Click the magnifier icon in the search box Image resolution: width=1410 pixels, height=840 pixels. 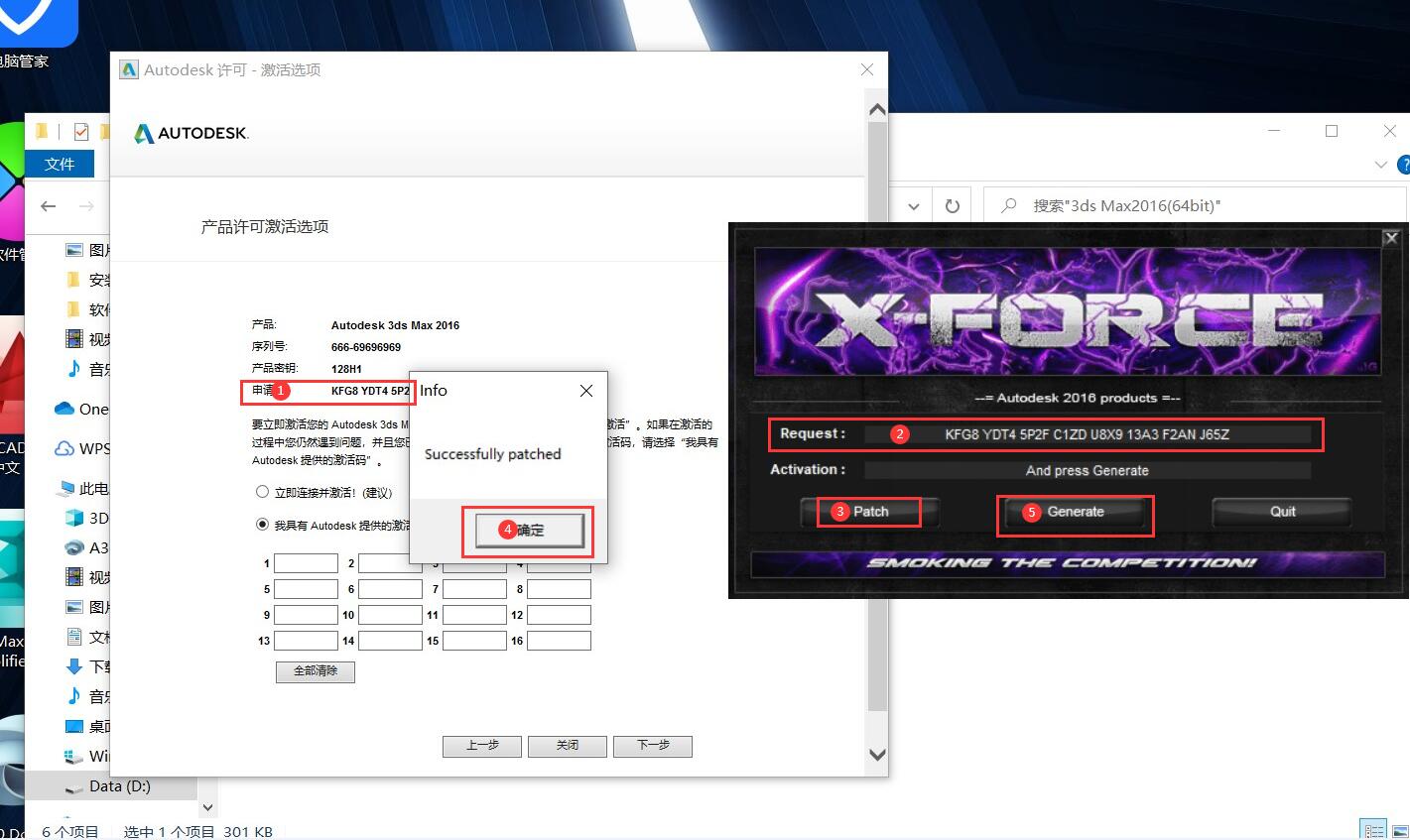(1009, 205)
